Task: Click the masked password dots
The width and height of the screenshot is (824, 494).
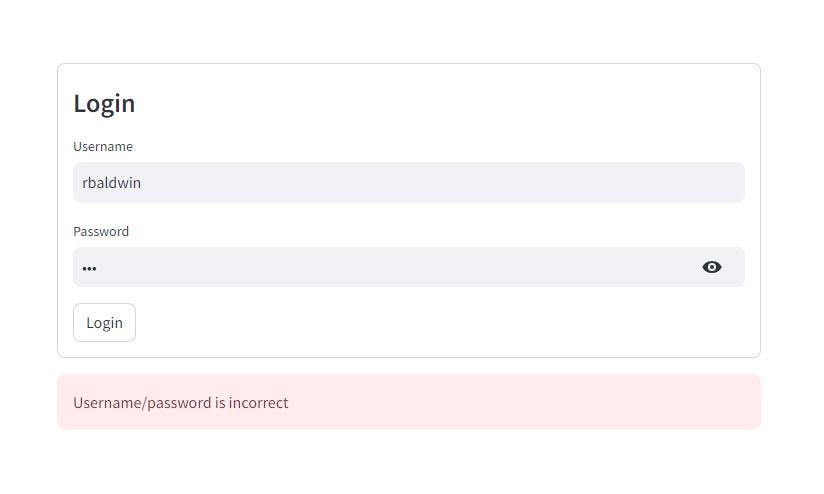Action: [90, 268]
